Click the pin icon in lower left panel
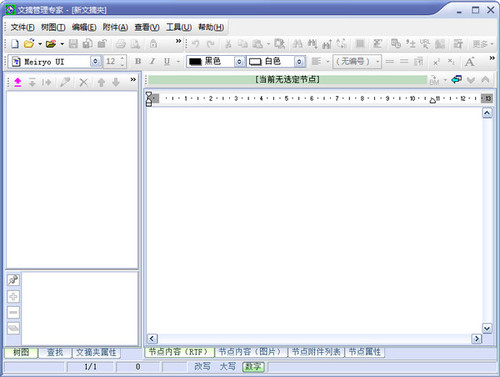Screen dimensions: 500x377 pos(13,280)
